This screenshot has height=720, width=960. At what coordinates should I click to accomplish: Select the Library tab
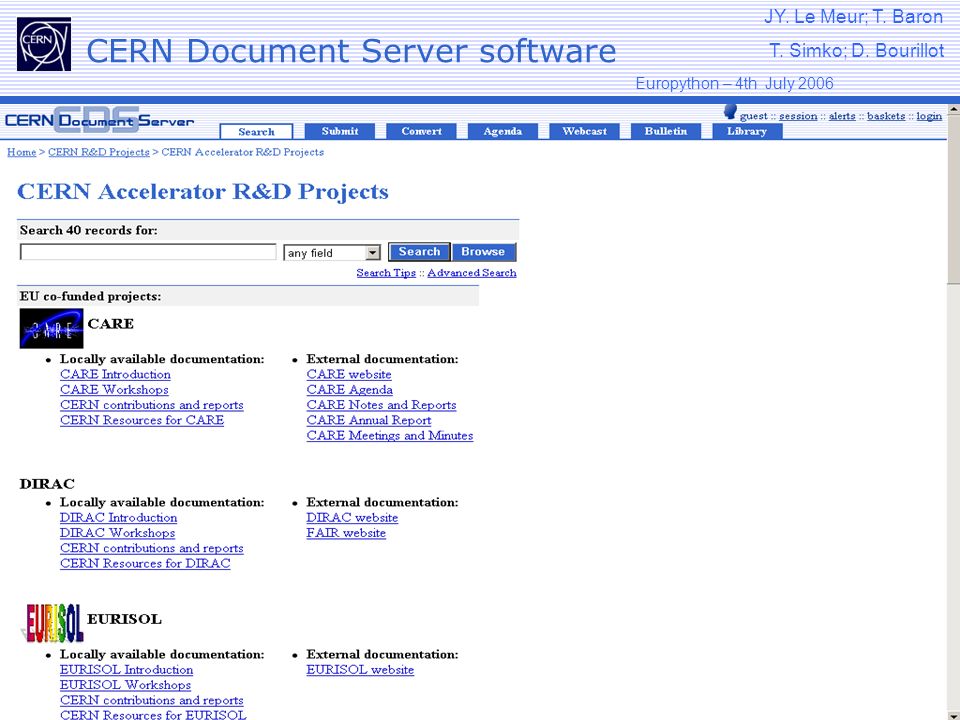pos(747,131)
